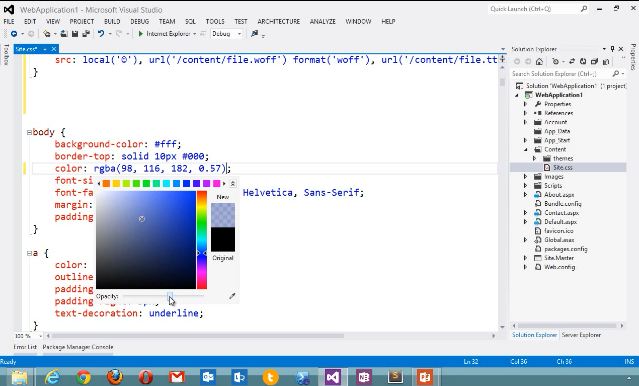
Task: Click the Sync with Active Document icon
Action: (x=572, y=62)
